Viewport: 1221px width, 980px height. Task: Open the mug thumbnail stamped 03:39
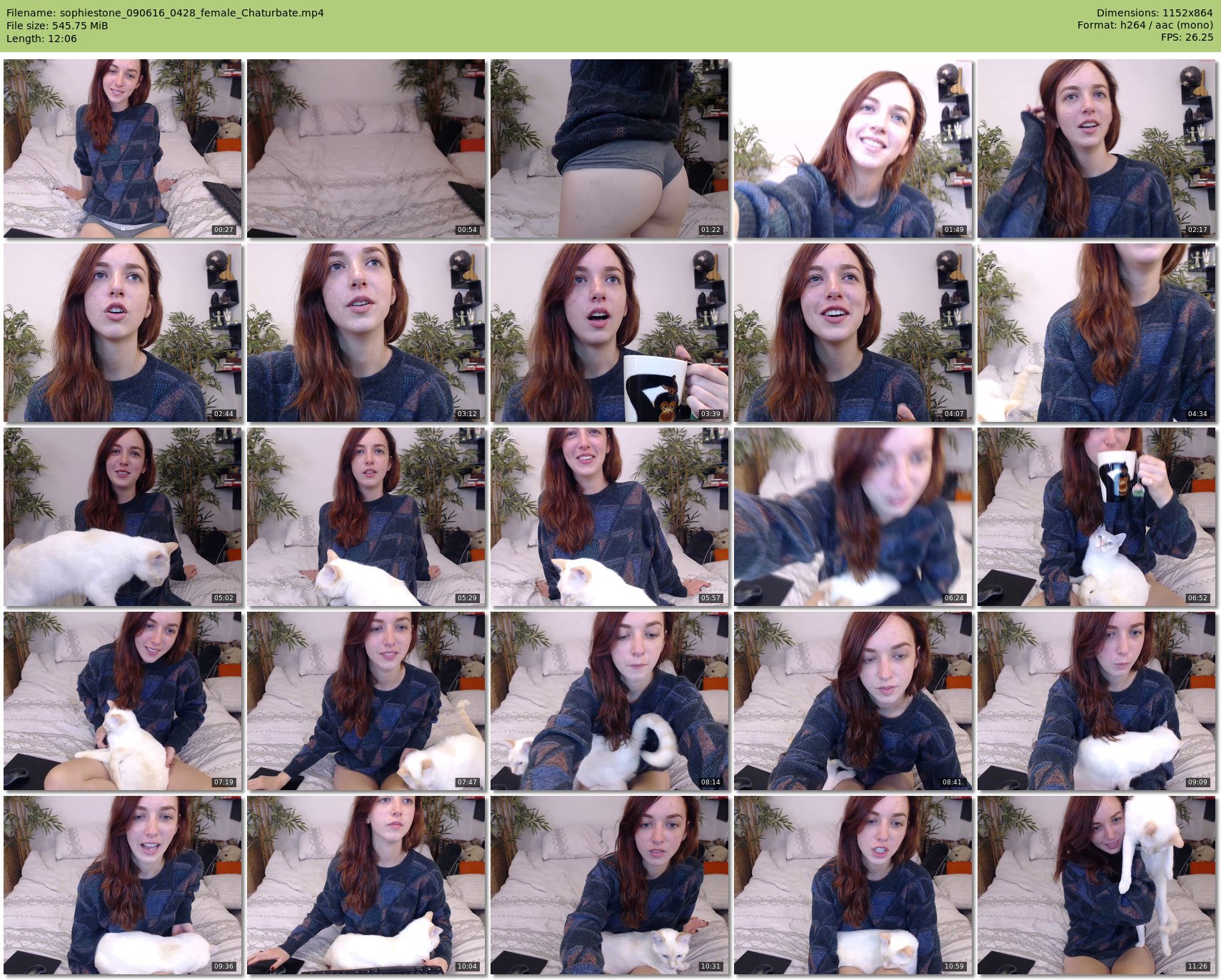610,333
